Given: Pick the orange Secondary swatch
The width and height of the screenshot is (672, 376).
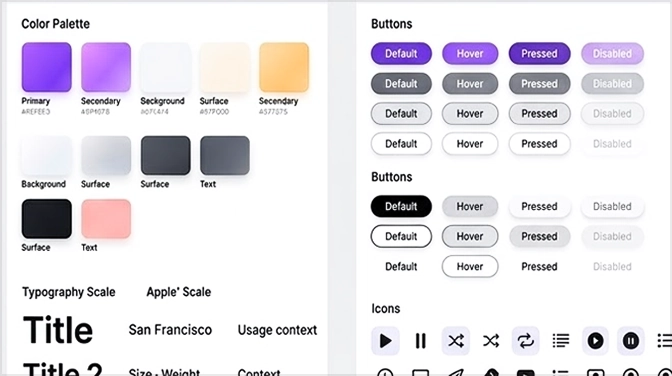Looking at the screenshot, I should (284, 67).
